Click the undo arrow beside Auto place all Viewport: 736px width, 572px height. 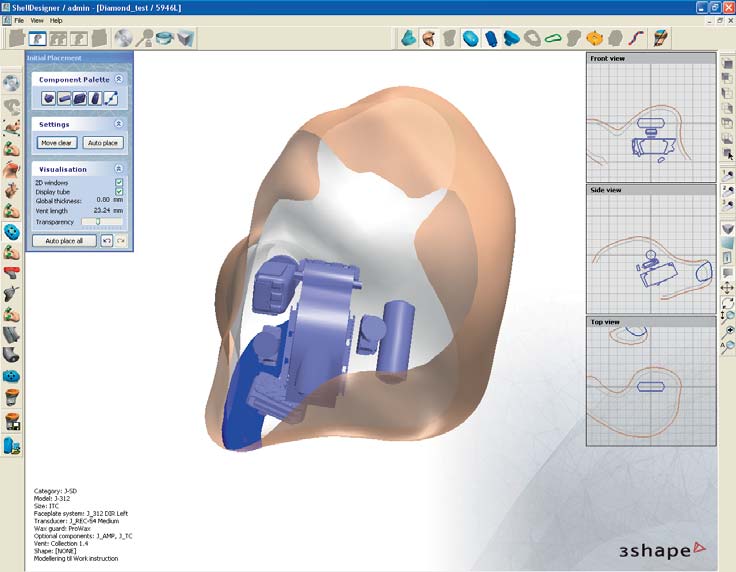(106, 241)
